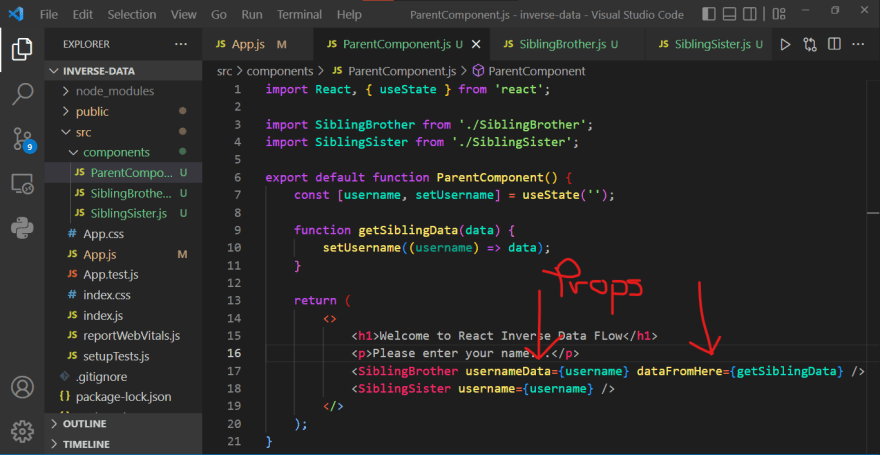
Task: Click line number 16 in gutter
Action: point(234,353)
